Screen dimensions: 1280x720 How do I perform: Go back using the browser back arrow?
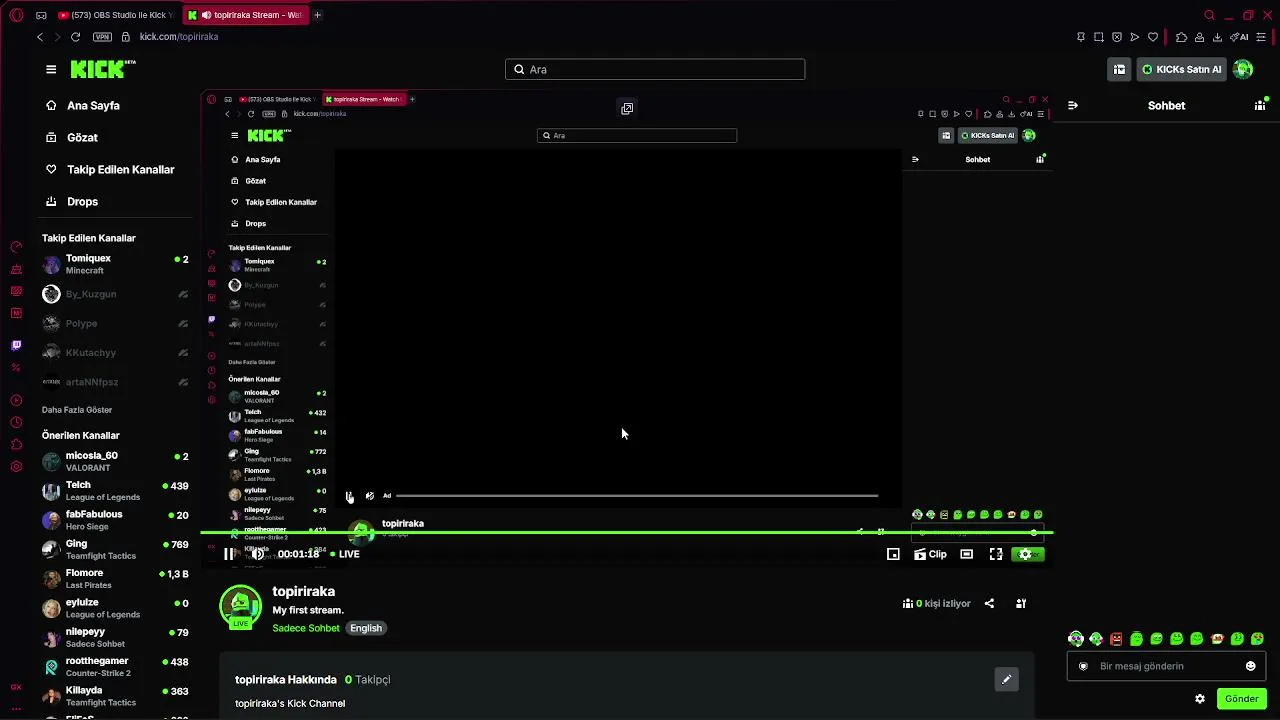(40, 37)
